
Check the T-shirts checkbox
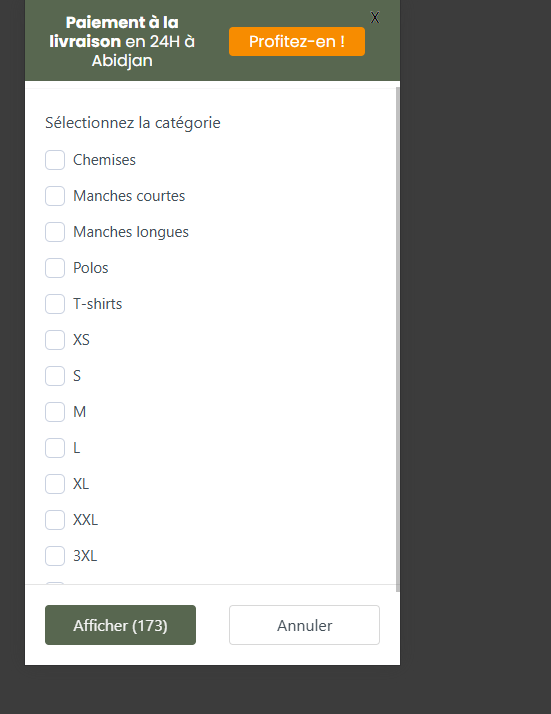coord(55,304)
